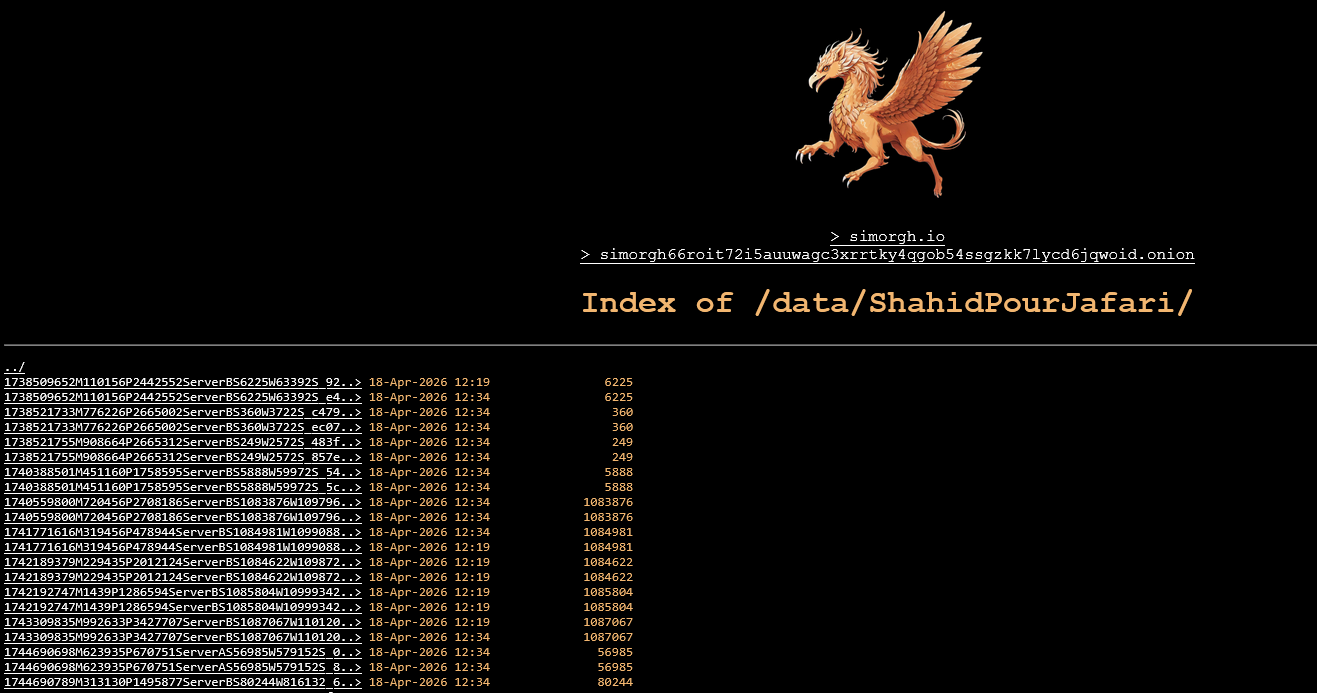Go up to the parent directory ../
1317x693 pixels.
(14, 367)
